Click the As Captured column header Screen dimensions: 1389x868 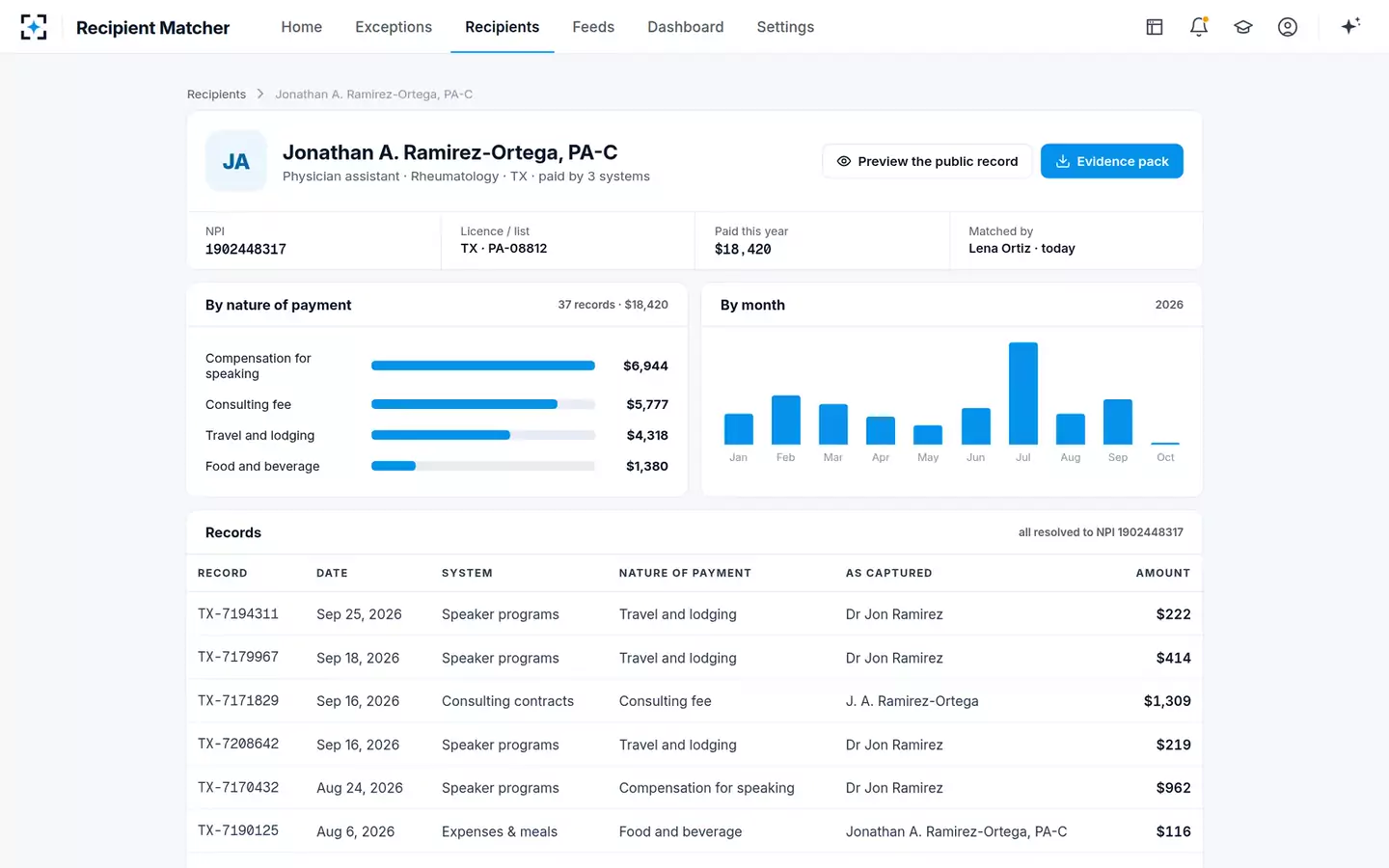888,573
